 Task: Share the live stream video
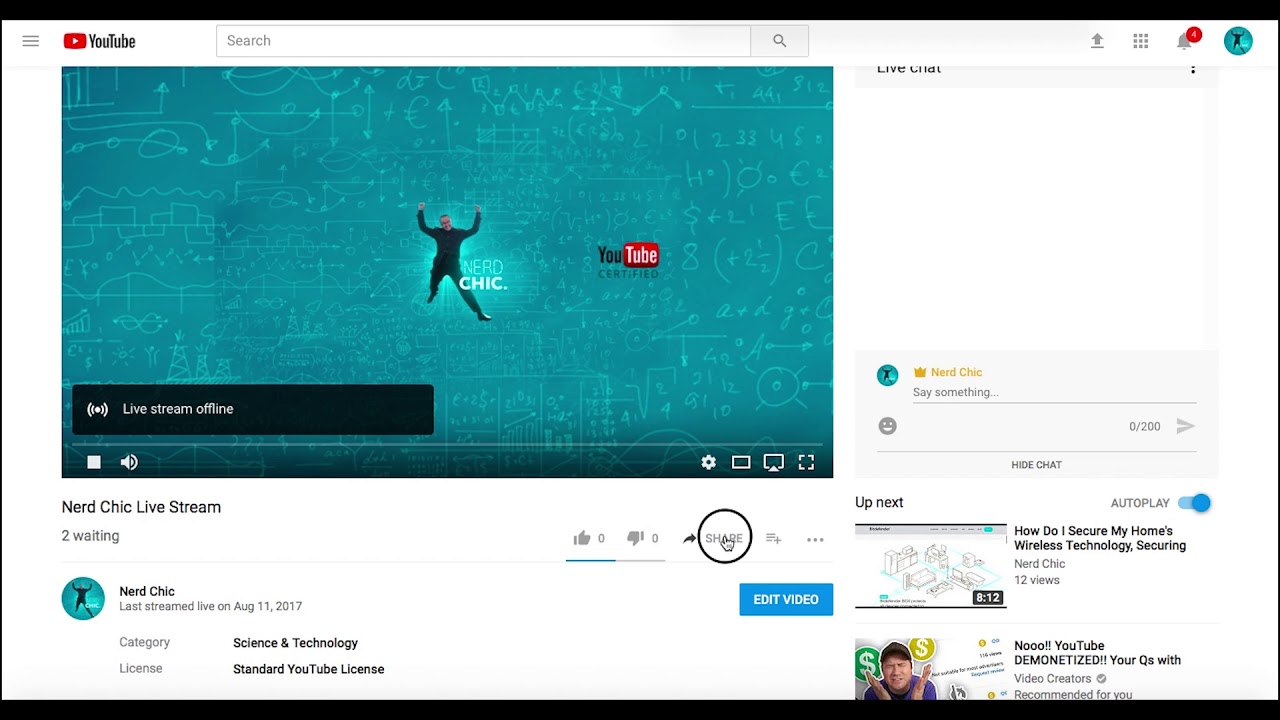(x=713, y=538)
